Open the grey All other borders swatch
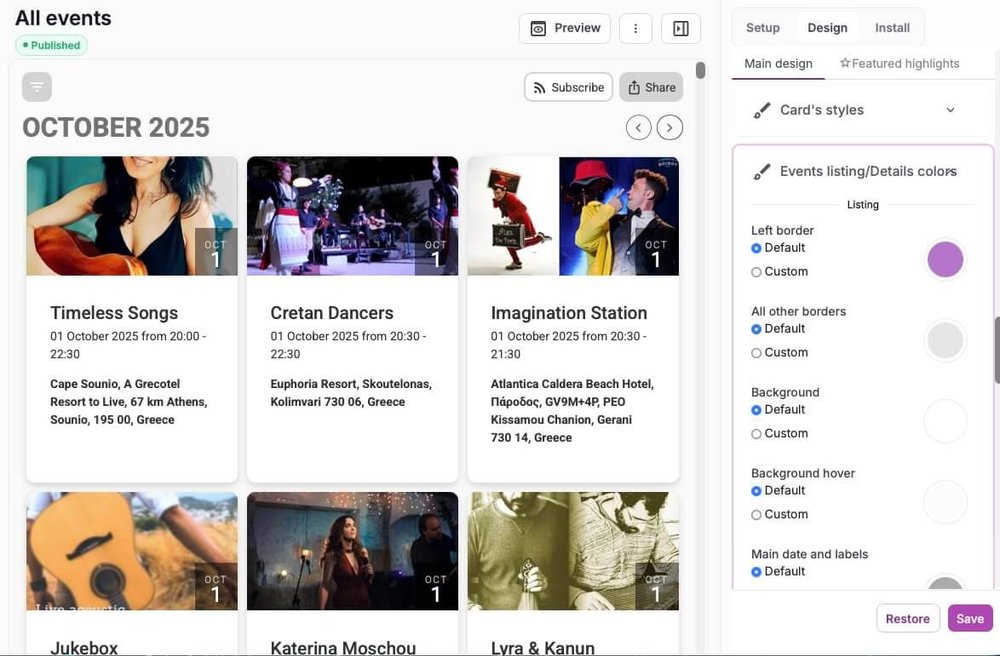 [x=945, y=340]
